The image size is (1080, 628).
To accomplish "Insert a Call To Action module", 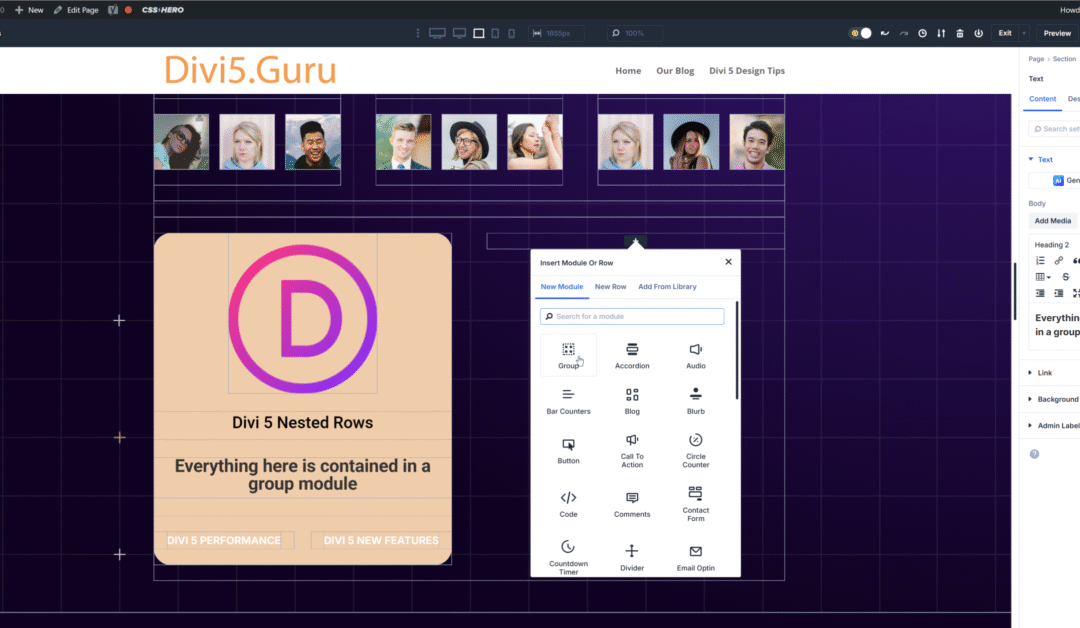I will [632, 450].
